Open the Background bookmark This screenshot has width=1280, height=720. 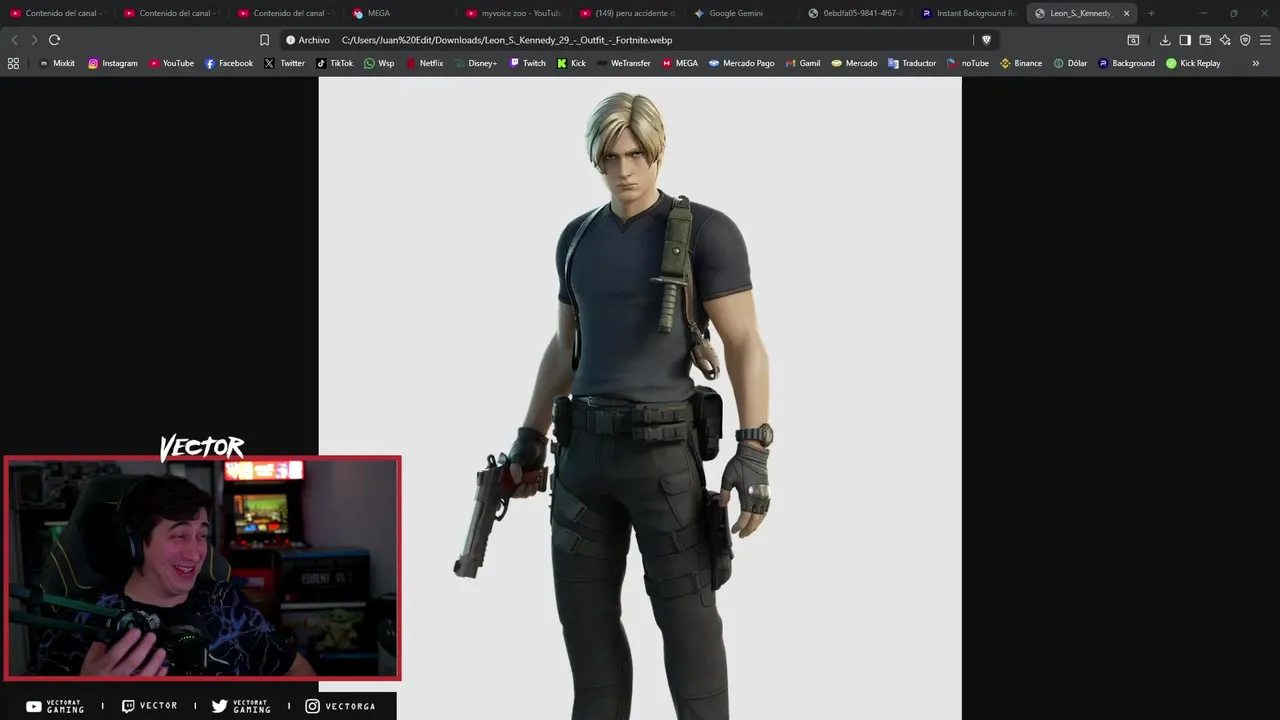1126,63
